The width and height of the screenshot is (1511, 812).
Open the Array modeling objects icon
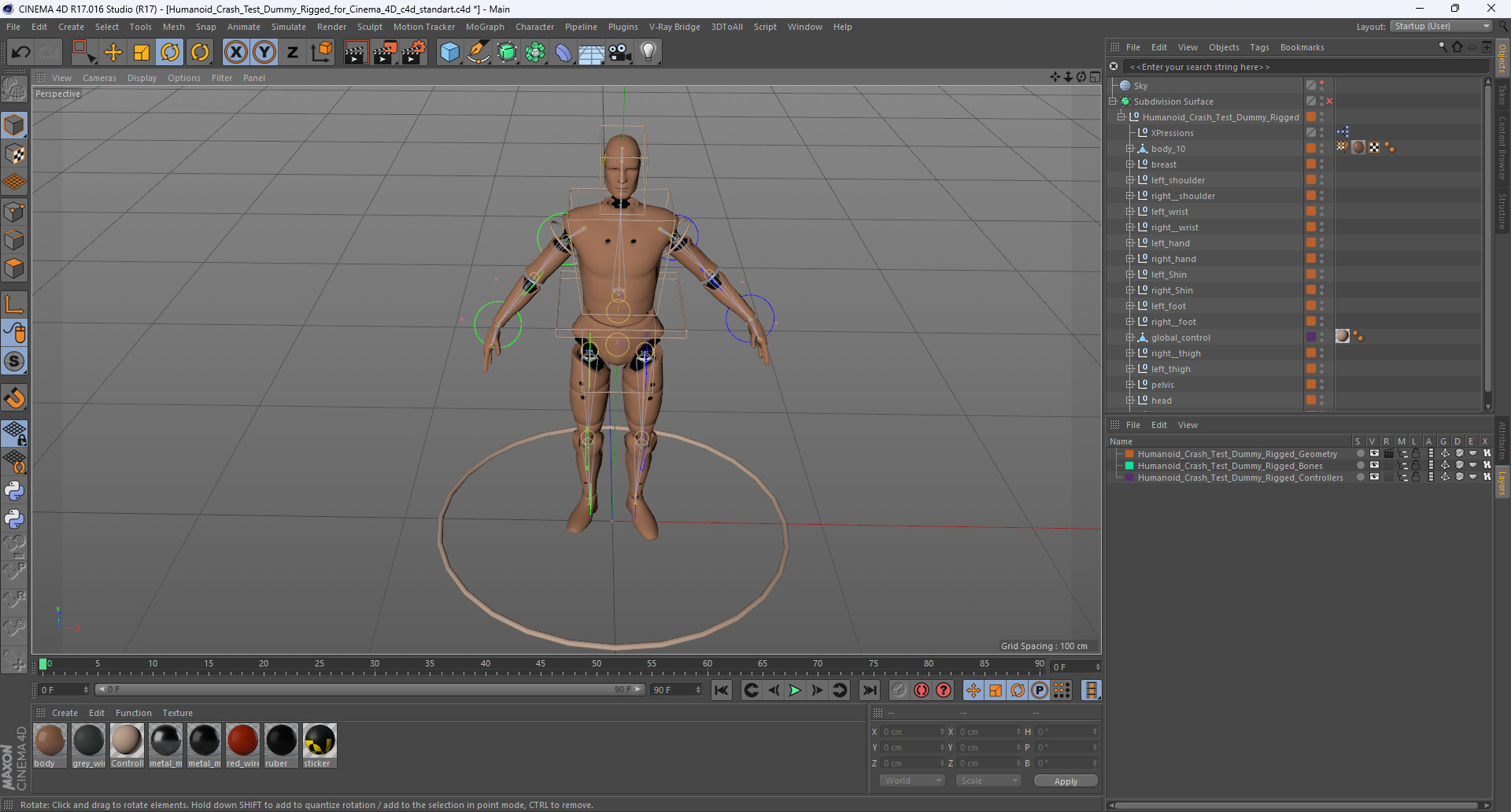pyautogui.click(x=535, y=53)
